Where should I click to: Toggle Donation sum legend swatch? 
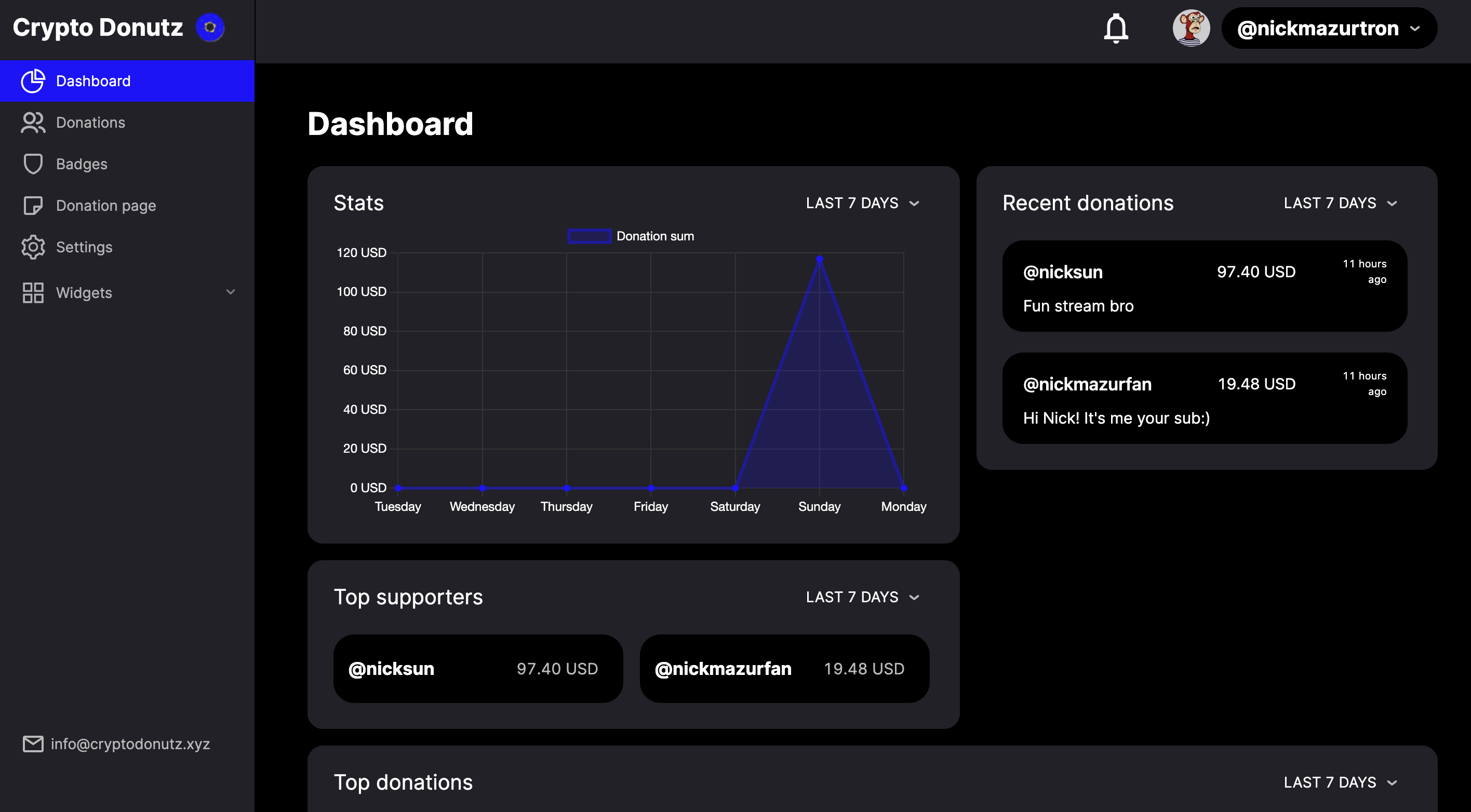[589, 236]
